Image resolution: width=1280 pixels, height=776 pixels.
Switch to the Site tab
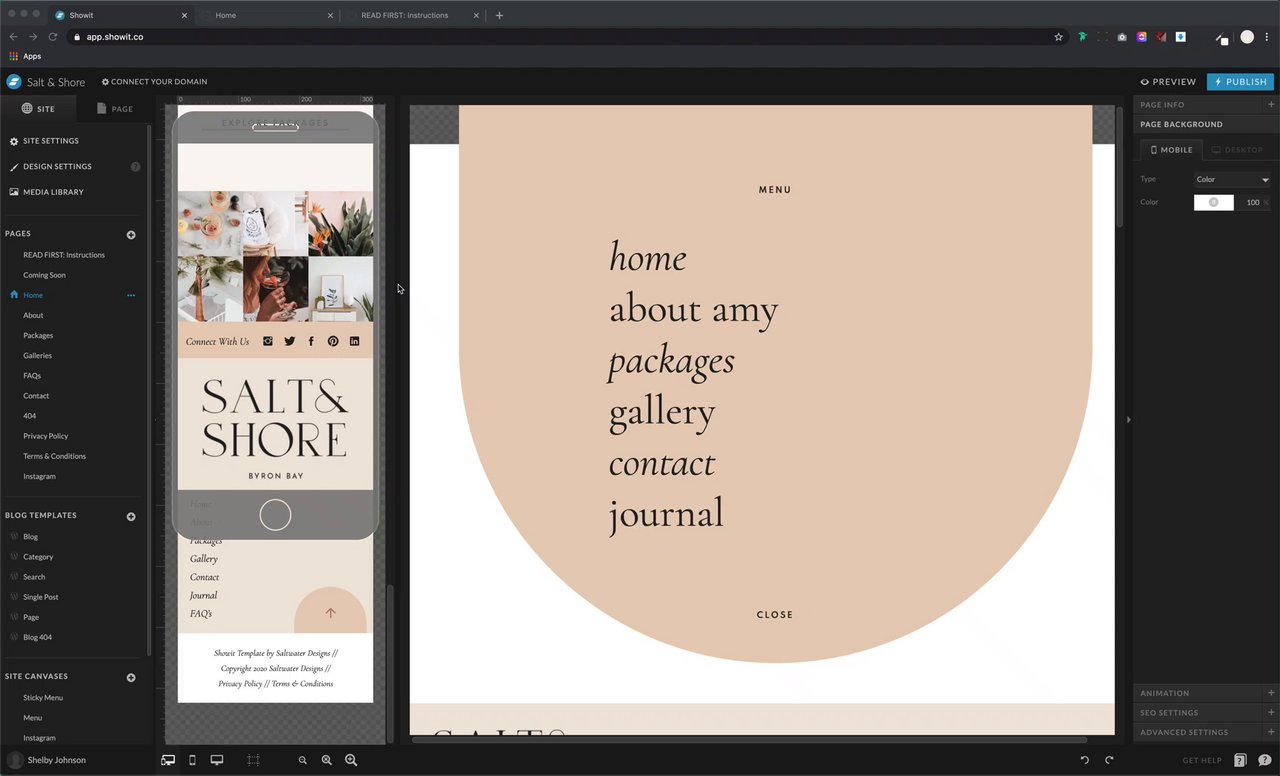click(x=38, y=109)
